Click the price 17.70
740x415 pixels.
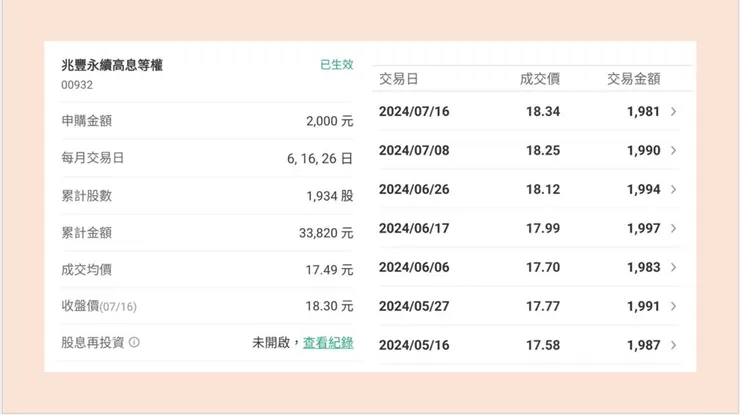[x=543, y=267]
